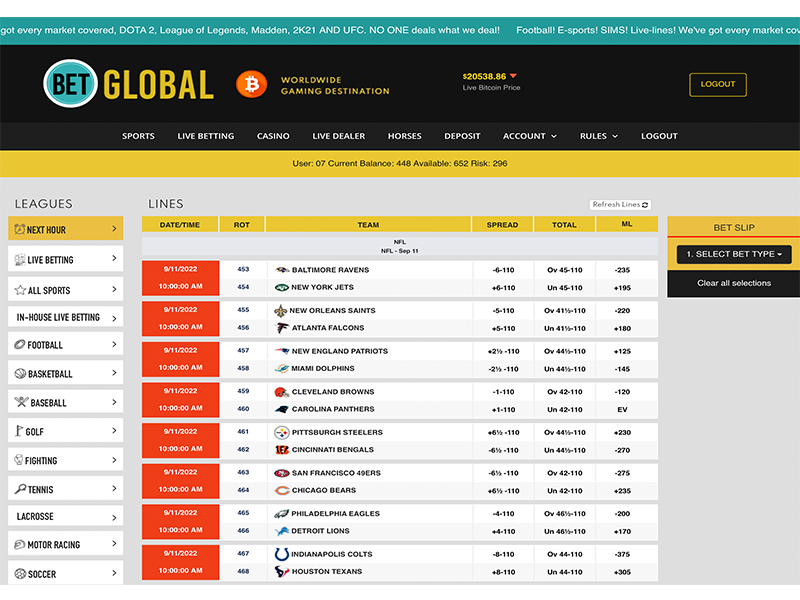
Task: Go to the Casino menu item
Action: (273, 136)
